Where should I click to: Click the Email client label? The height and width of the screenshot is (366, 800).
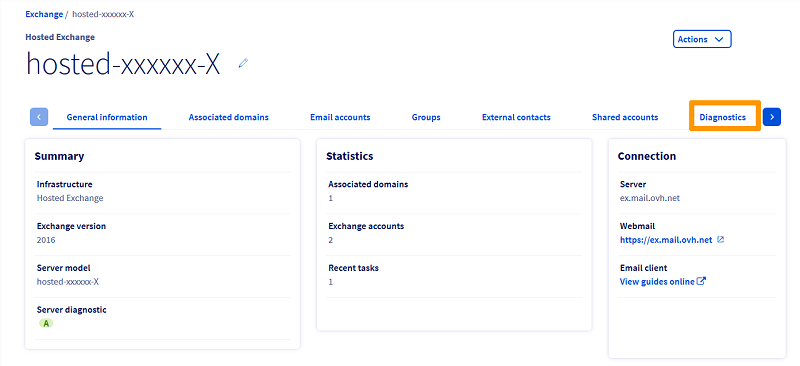pos(643,268)
